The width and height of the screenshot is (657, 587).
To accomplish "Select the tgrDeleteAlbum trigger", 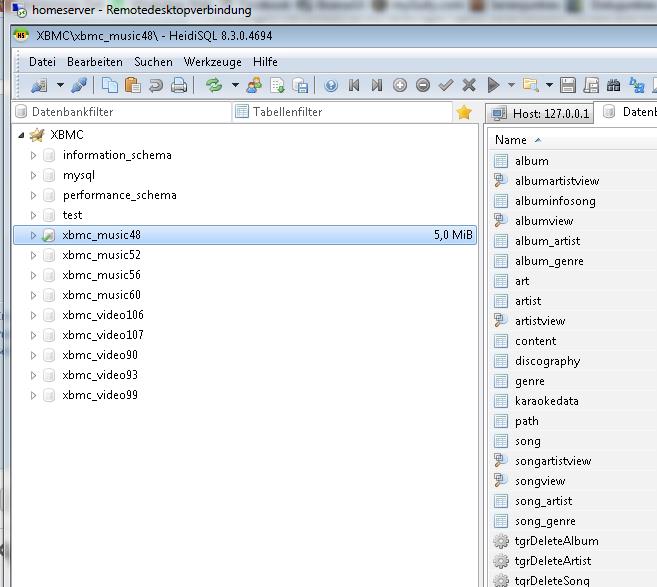I will [x=556, y=541].
